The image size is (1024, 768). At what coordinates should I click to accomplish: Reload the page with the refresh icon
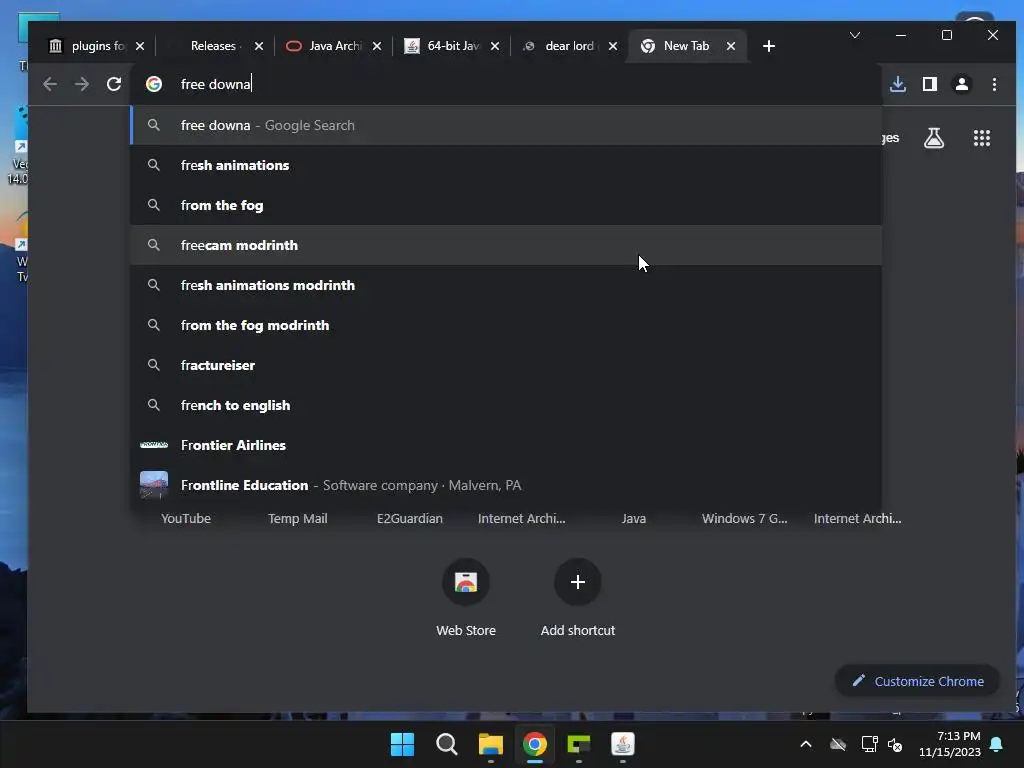[114, 84]
